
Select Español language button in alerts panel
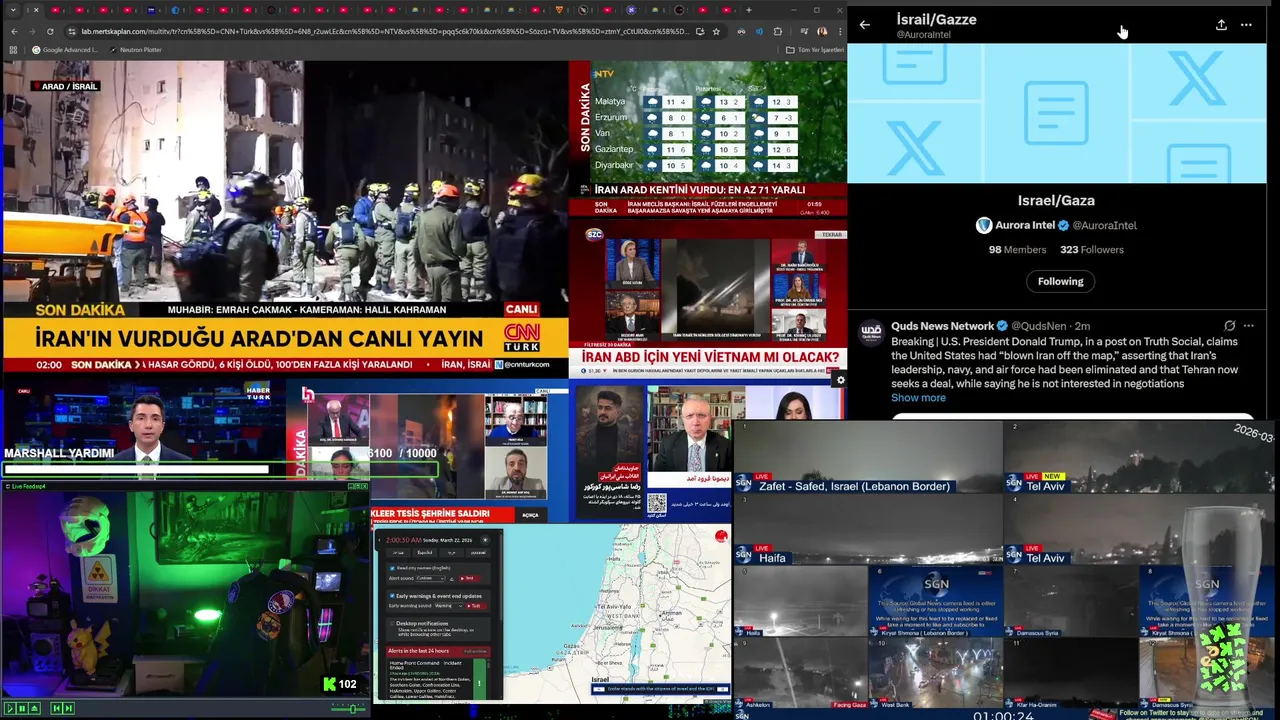pos(425,552)
